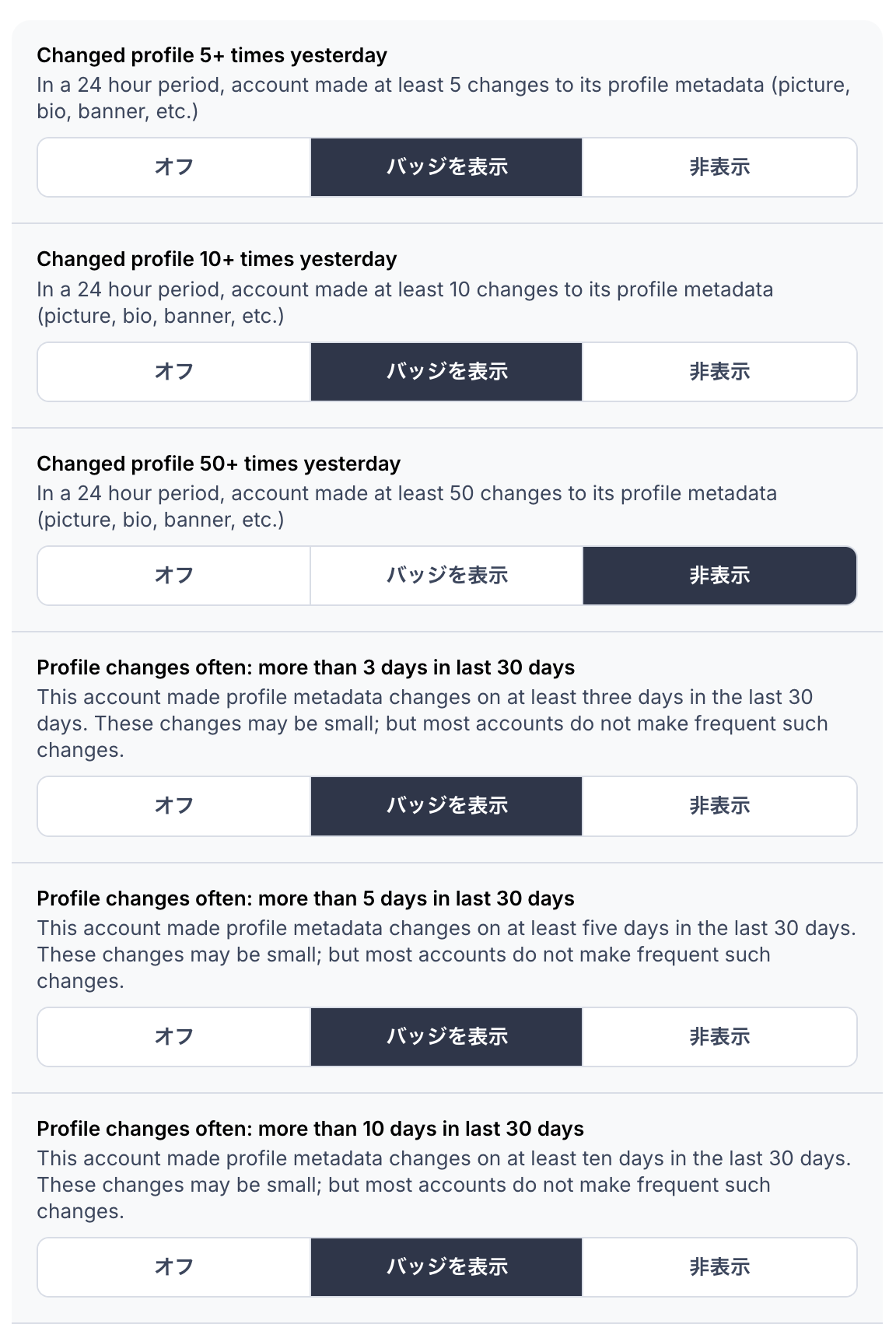Set 'Changed profile 5+ times' to オフ
This screenshot has width=896, height=1324.
[x=173, y=167]
